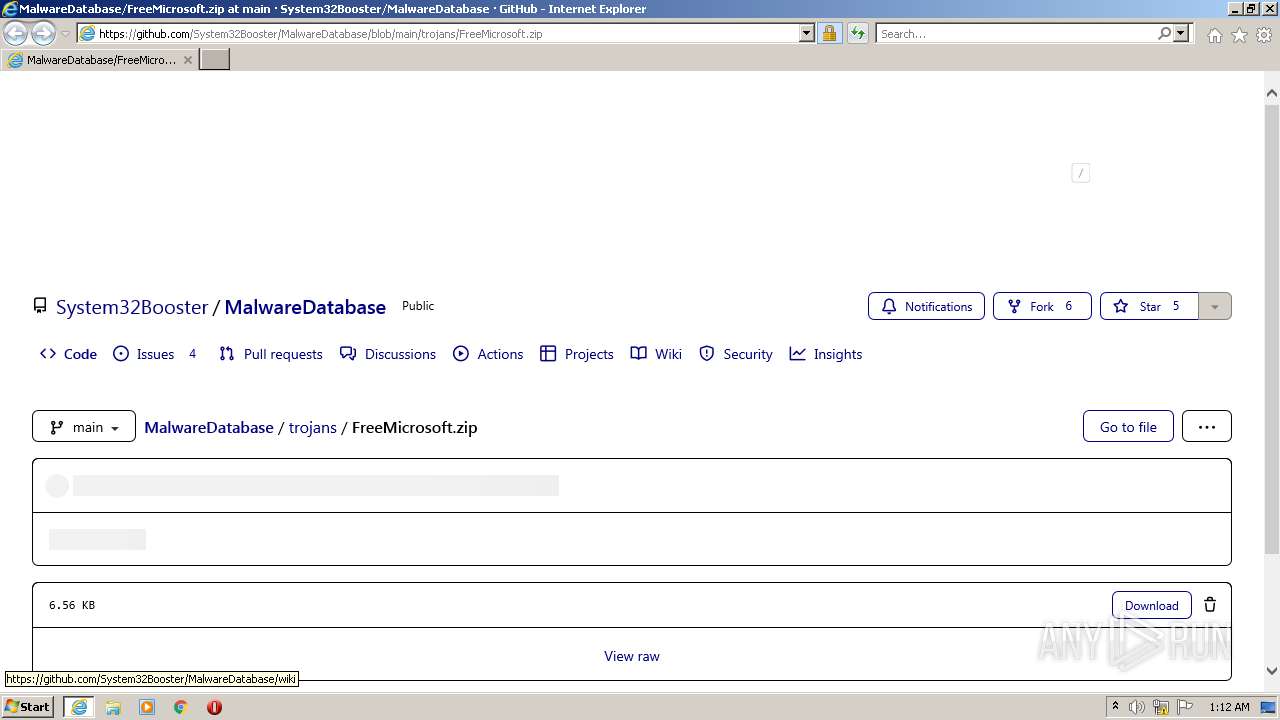Click the repository book icon
Viewport: 1280px width, 720px height.
coord(40,306)
